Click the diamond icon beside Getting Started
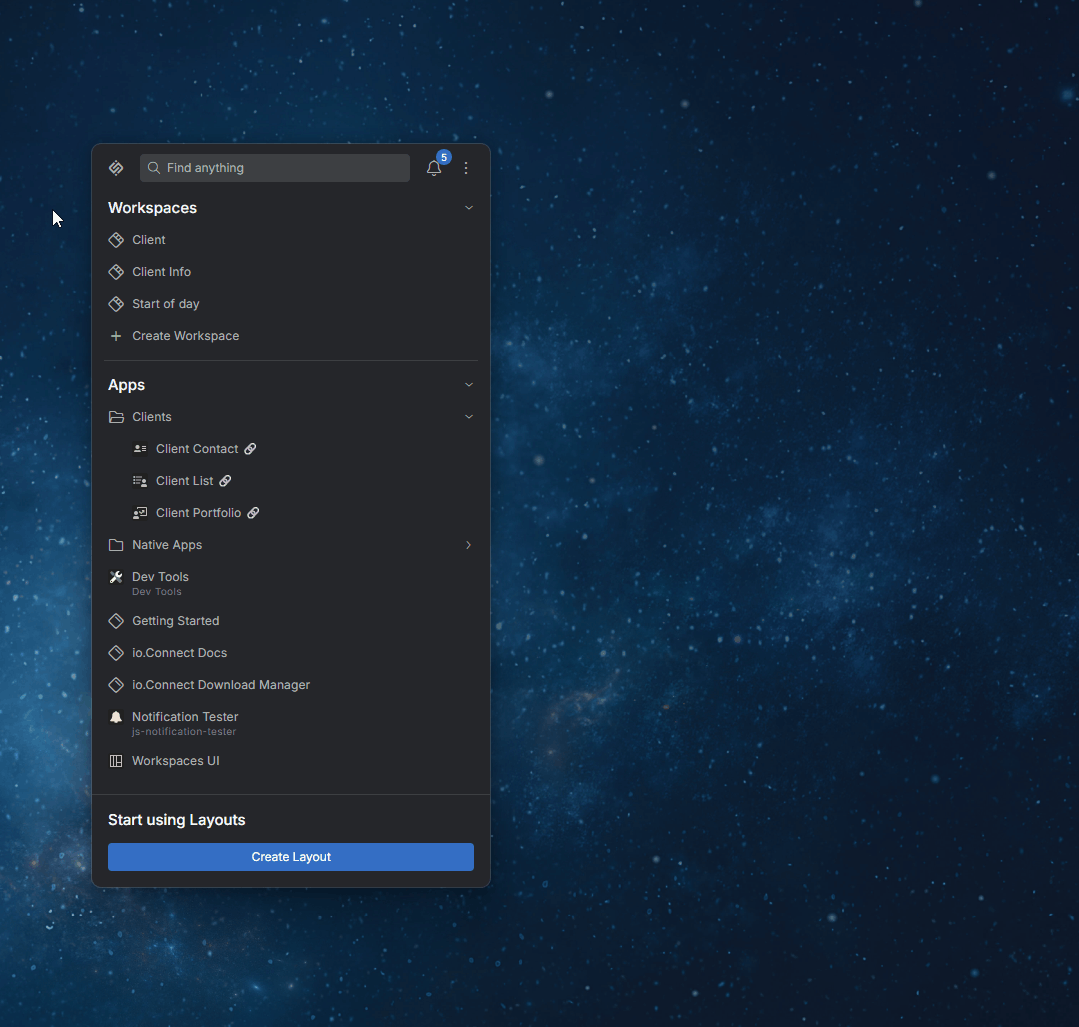 pos(116,621)
